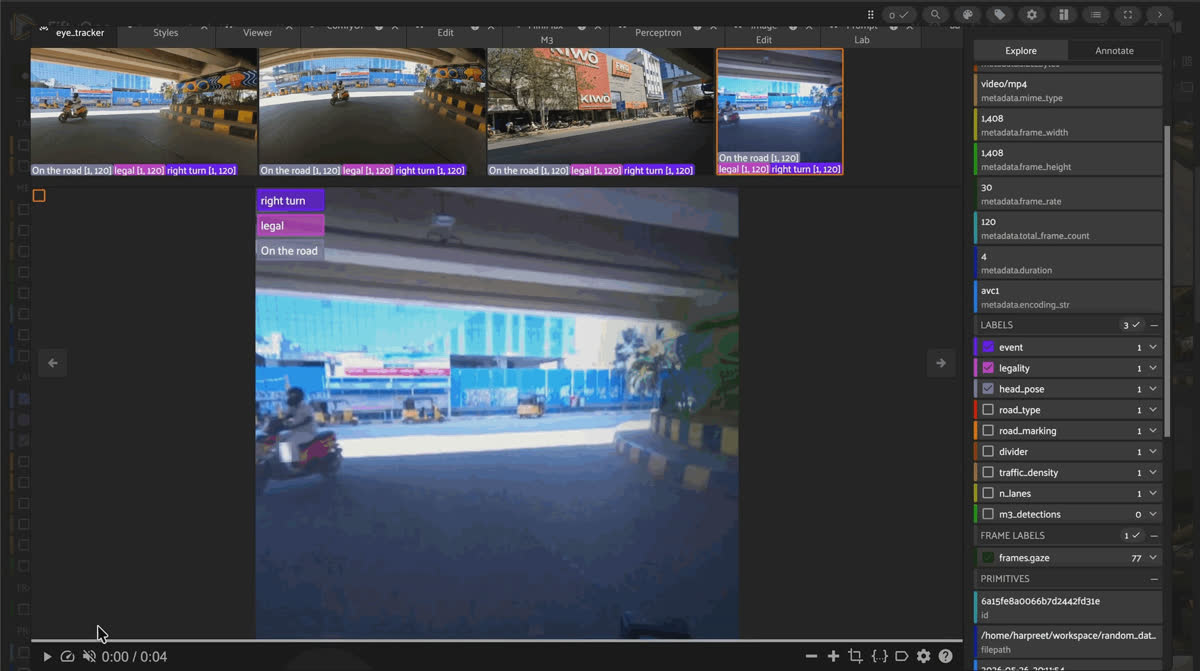Expand the event field chevron
The image size is (1200, 671).
point(1154,347)
